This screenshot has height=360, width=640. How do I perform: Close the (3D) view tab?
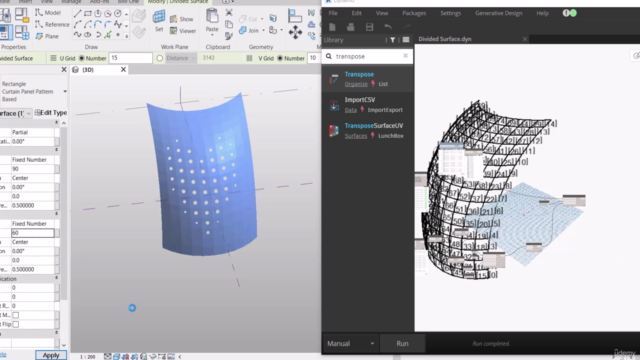[123, 70]
